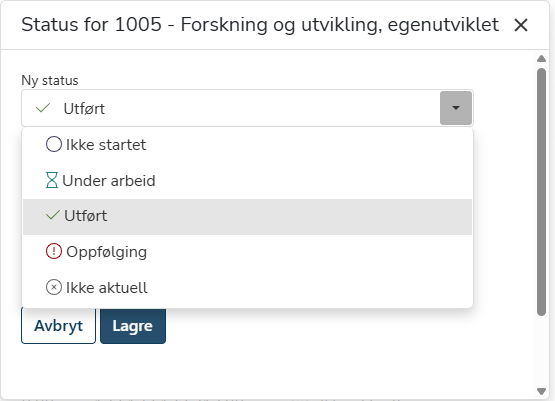Choose Under arbeid from the status list
The width and height of the screenshot is (555, 401).
(x=247, y=181)
